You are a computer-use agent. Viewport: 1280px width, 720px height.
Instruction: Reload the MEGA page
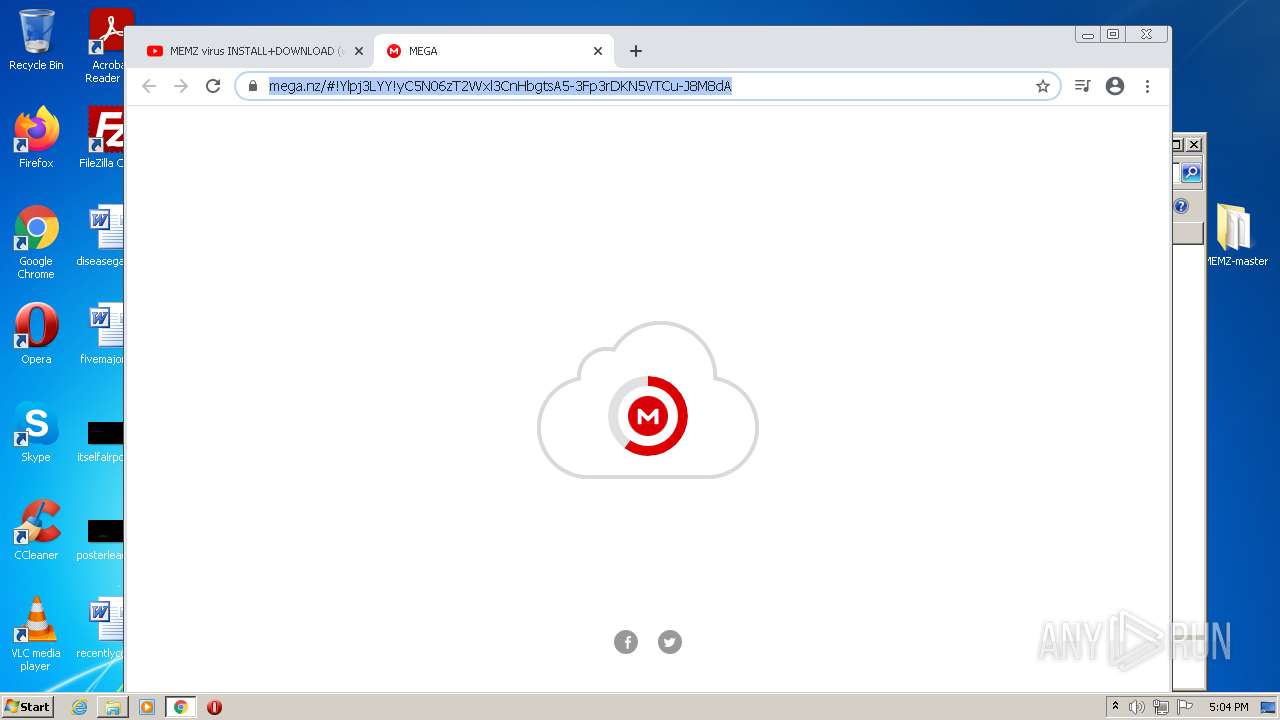click(213, 86)
